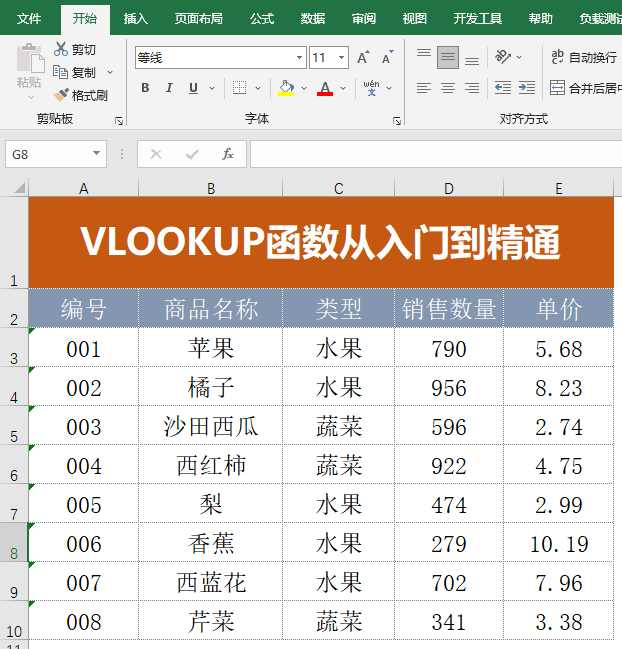
Task: Align text left
Action: (424, 88)
